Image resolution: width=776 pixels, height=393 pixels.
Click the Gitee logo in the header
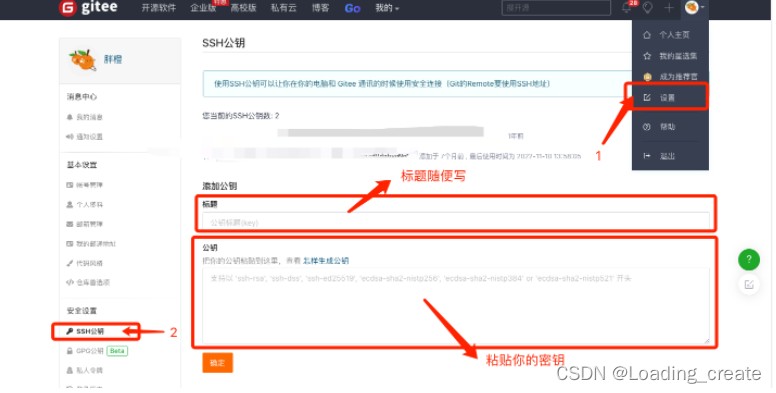click(88, 8)
